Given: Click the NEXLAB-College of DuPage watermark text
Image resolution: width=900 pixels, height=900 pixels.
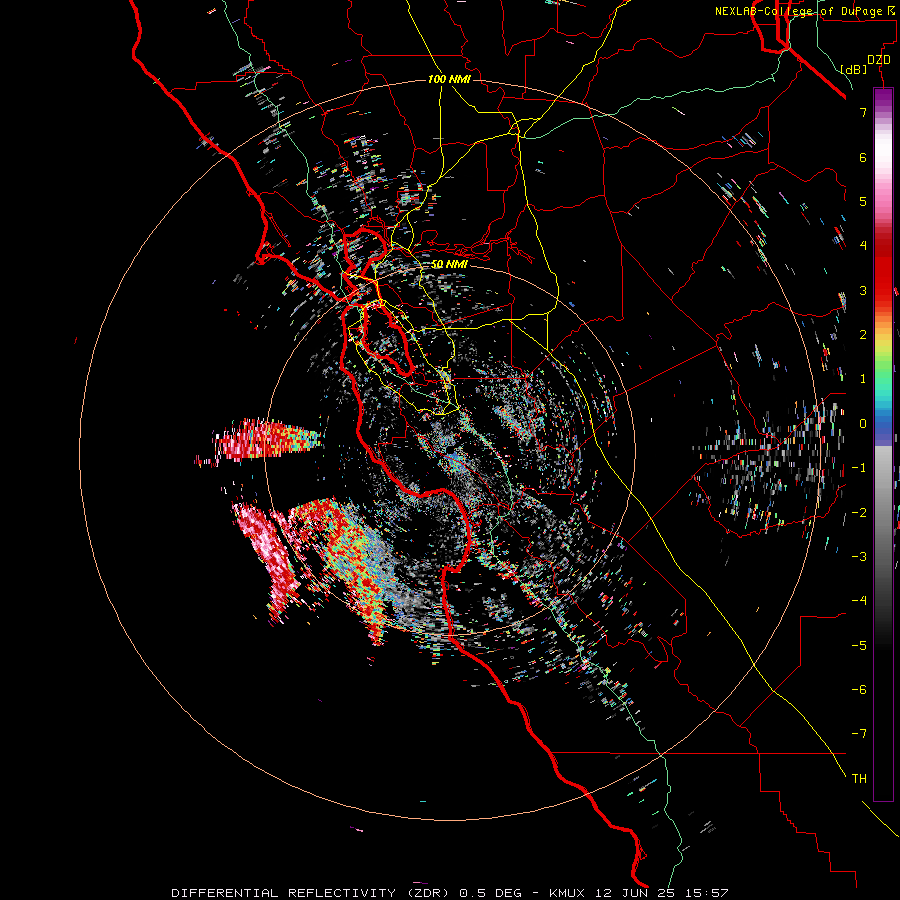Looking at the screenshot, I should 806,11.
